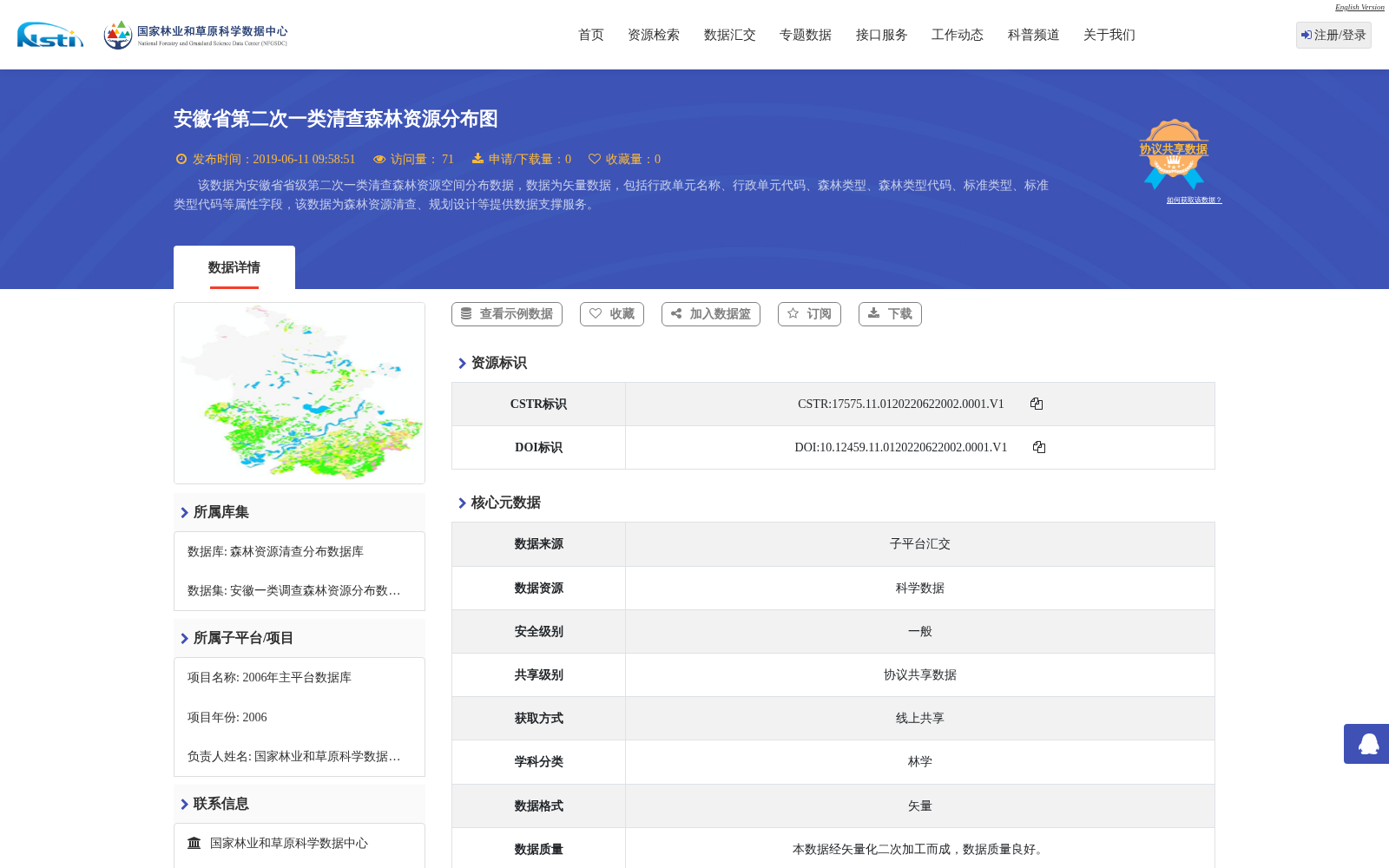Click the 线上共享 value cell

pyautogui.click(x=920, y=719)
